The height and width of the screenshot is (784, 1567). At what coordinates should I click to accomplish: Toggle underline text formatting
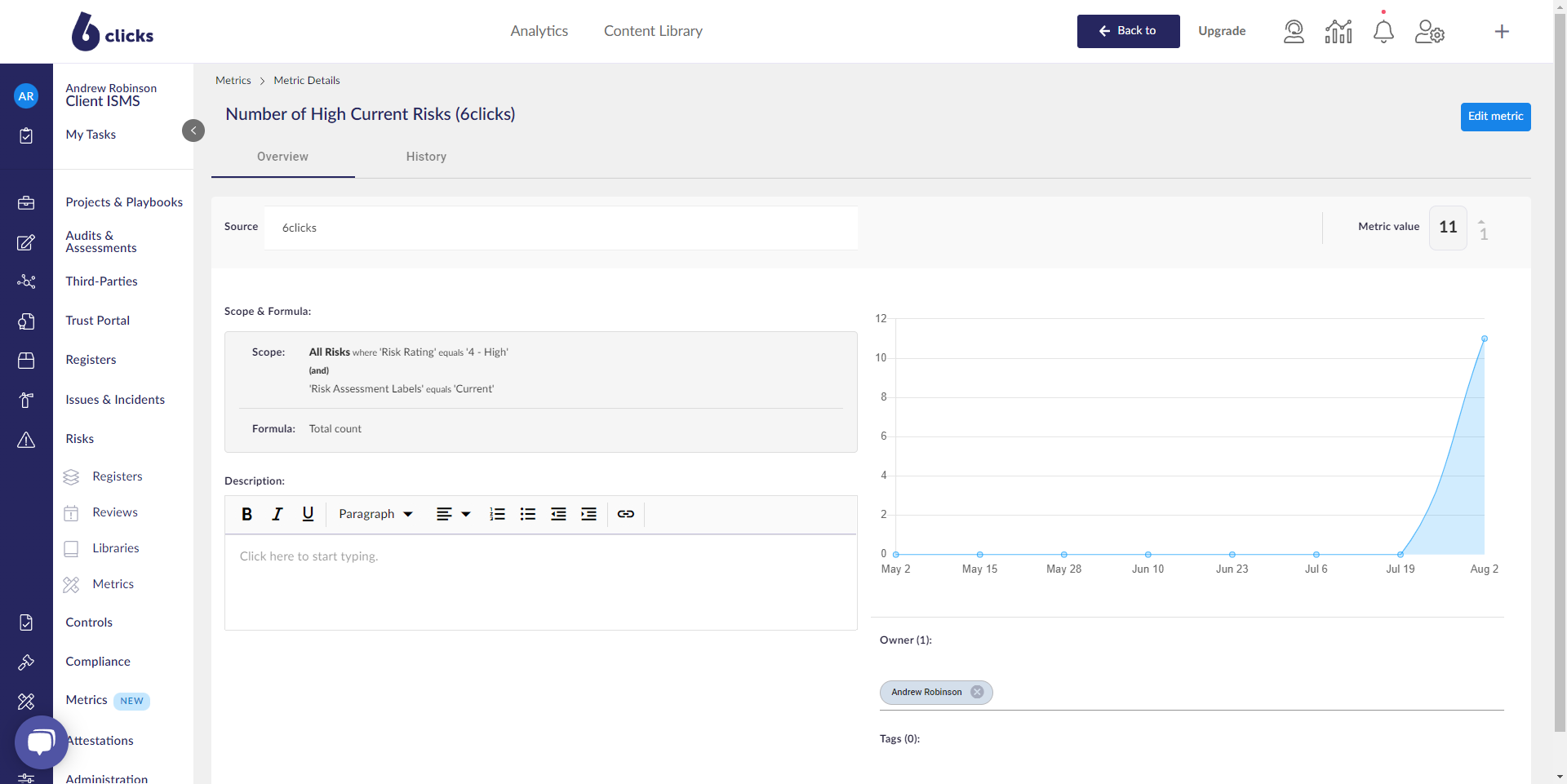click(x=308, y=514)
